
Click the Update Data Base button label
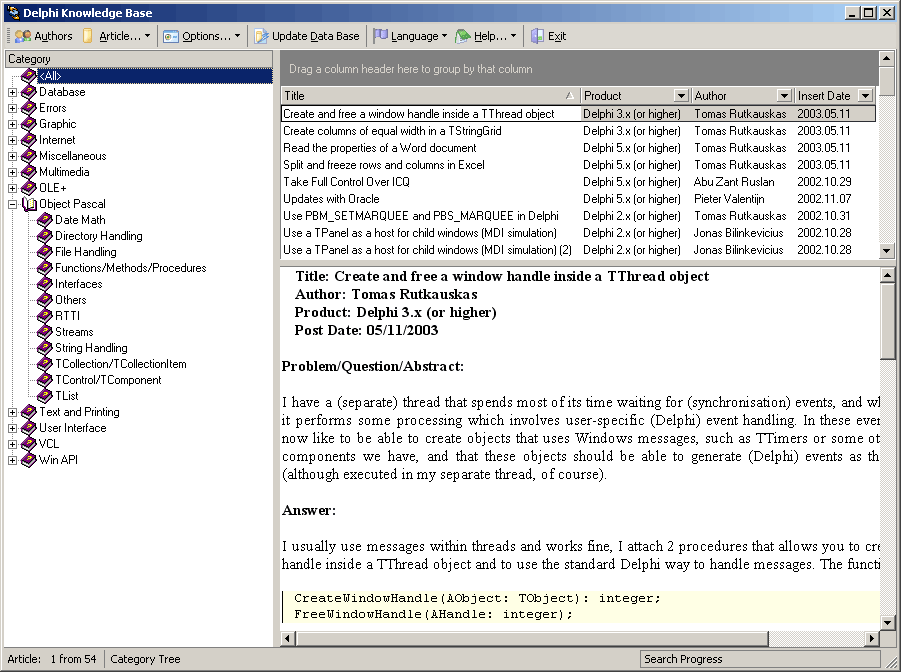[315, 36]
